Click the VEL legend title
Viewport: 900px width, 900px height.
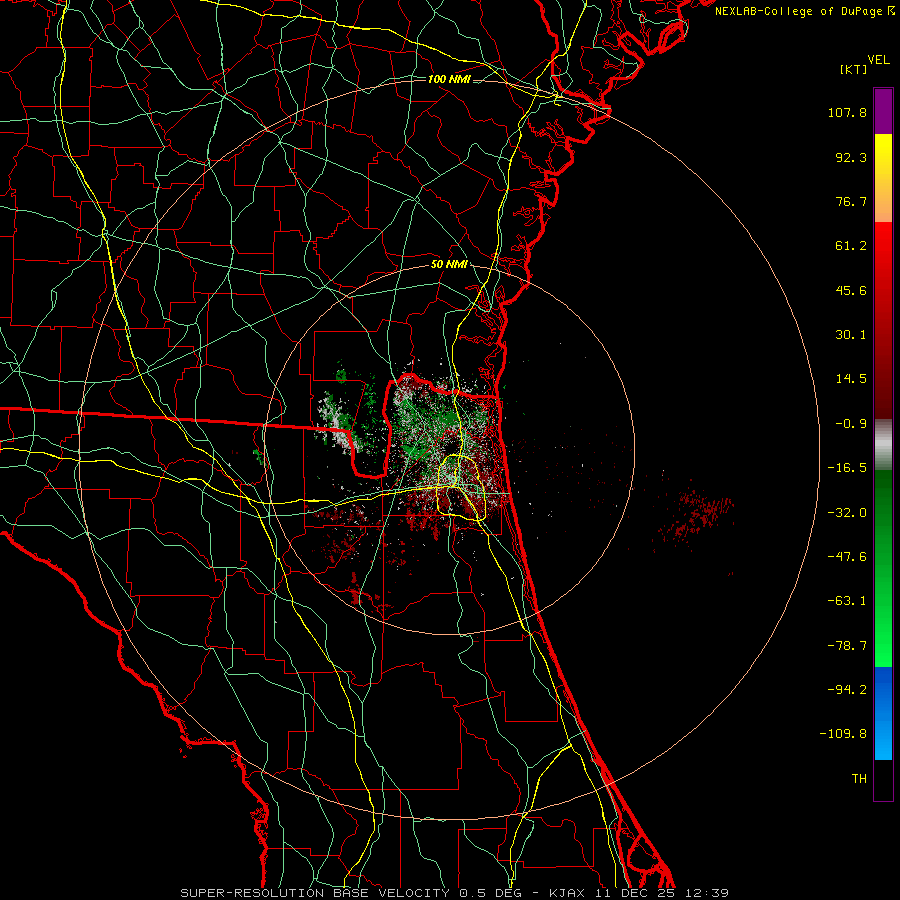878,60
